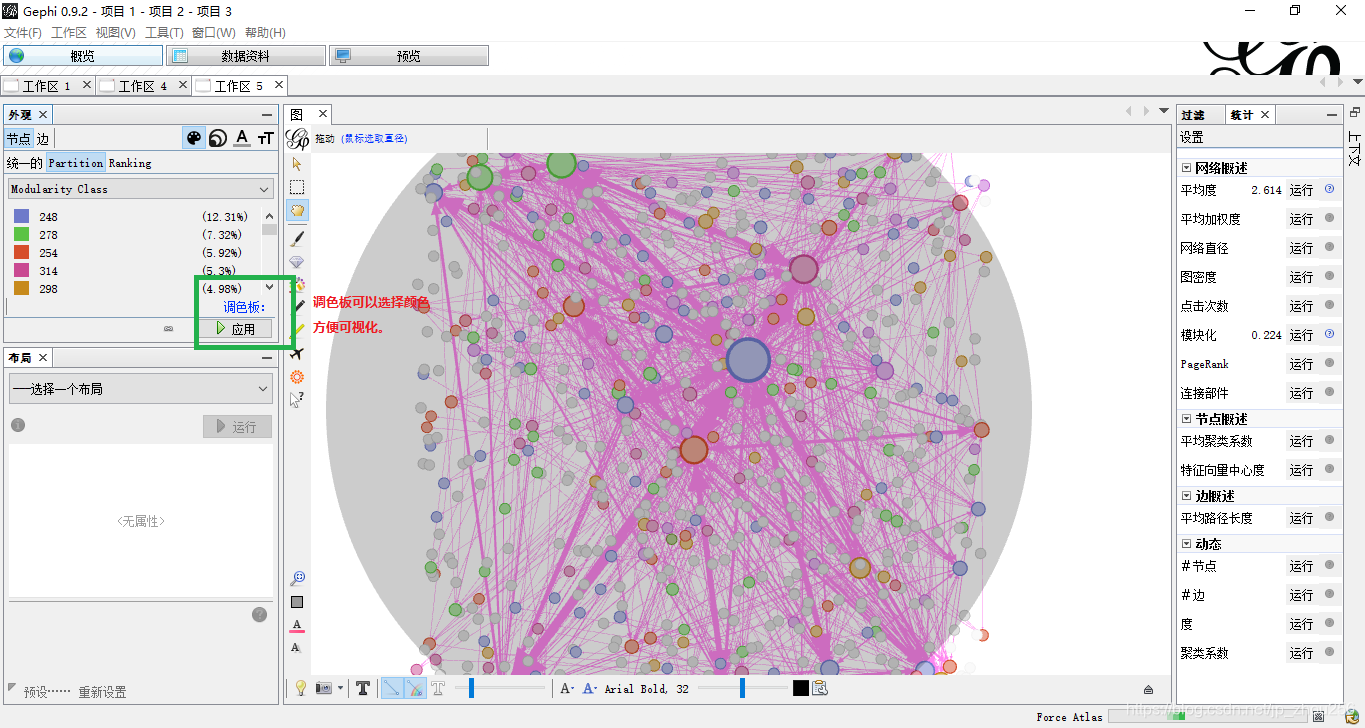The height and width of the screenshot is (728, 1365).
Task: Run PageRank statistic
Action: (x=1301, y=364)
